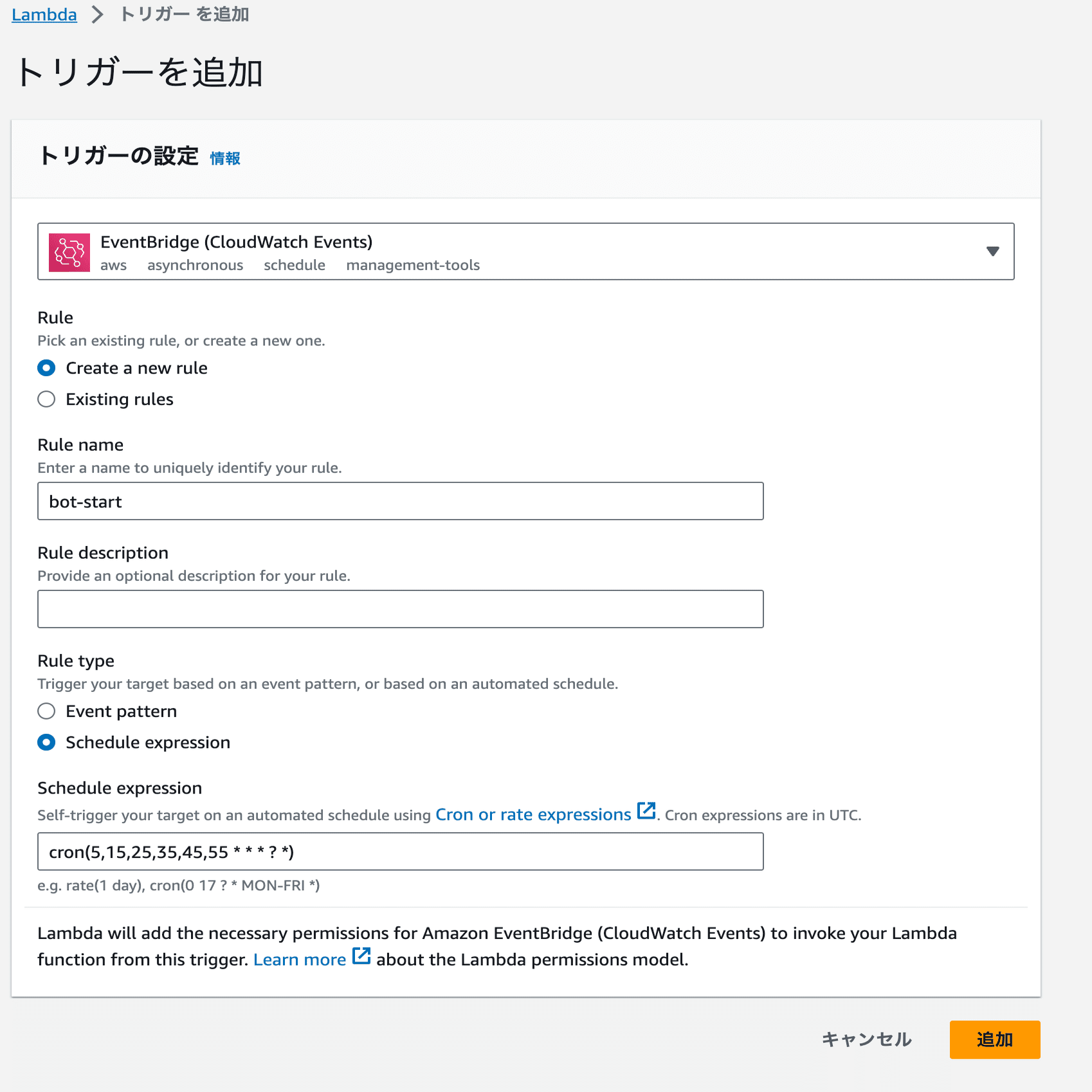
Task: Click the cron Schedule expression input
Action: coord(401,851)
